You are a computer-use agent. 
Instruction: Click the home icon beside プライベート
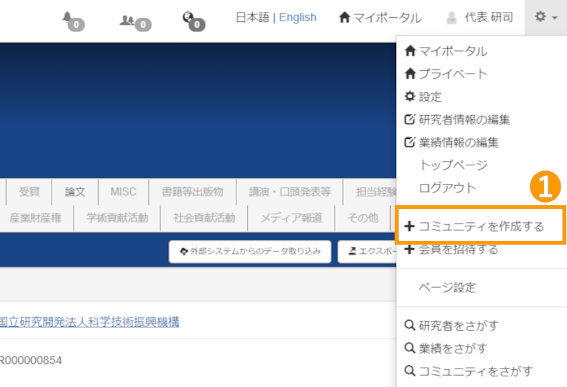click(410, 74)
